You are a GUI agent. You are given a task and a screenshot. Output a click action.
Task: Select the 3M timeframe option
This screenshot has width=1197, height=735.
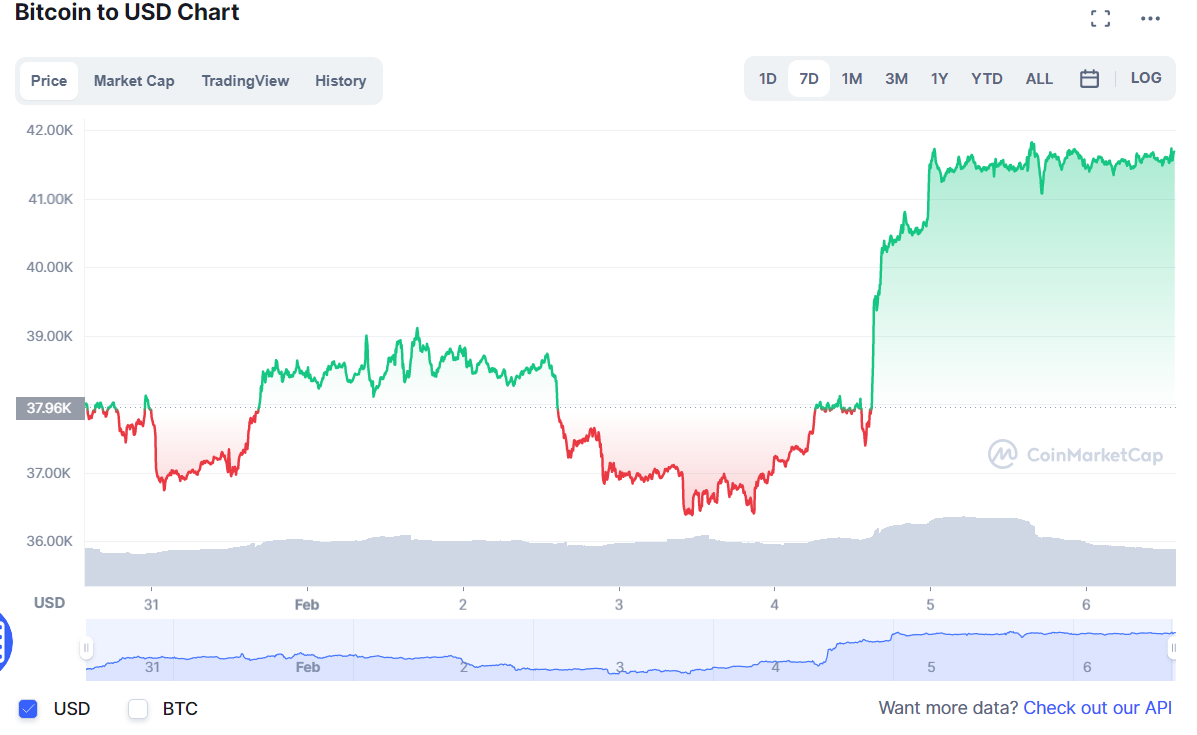pos(895,78)
